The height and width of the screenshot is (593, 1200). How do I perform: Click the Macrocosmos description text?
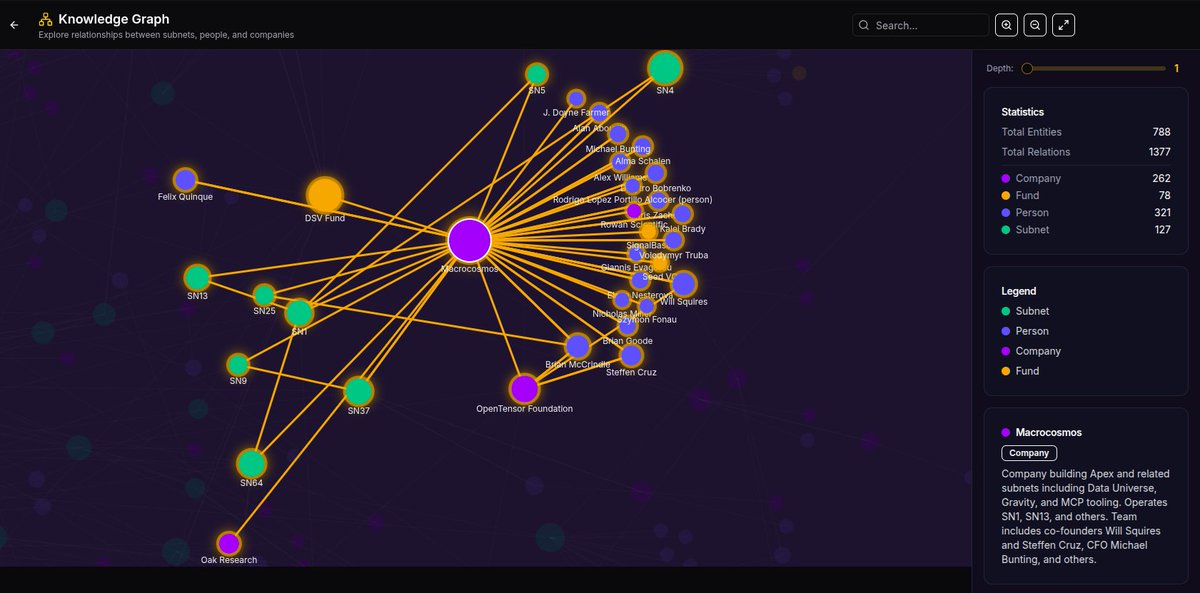1085,516
